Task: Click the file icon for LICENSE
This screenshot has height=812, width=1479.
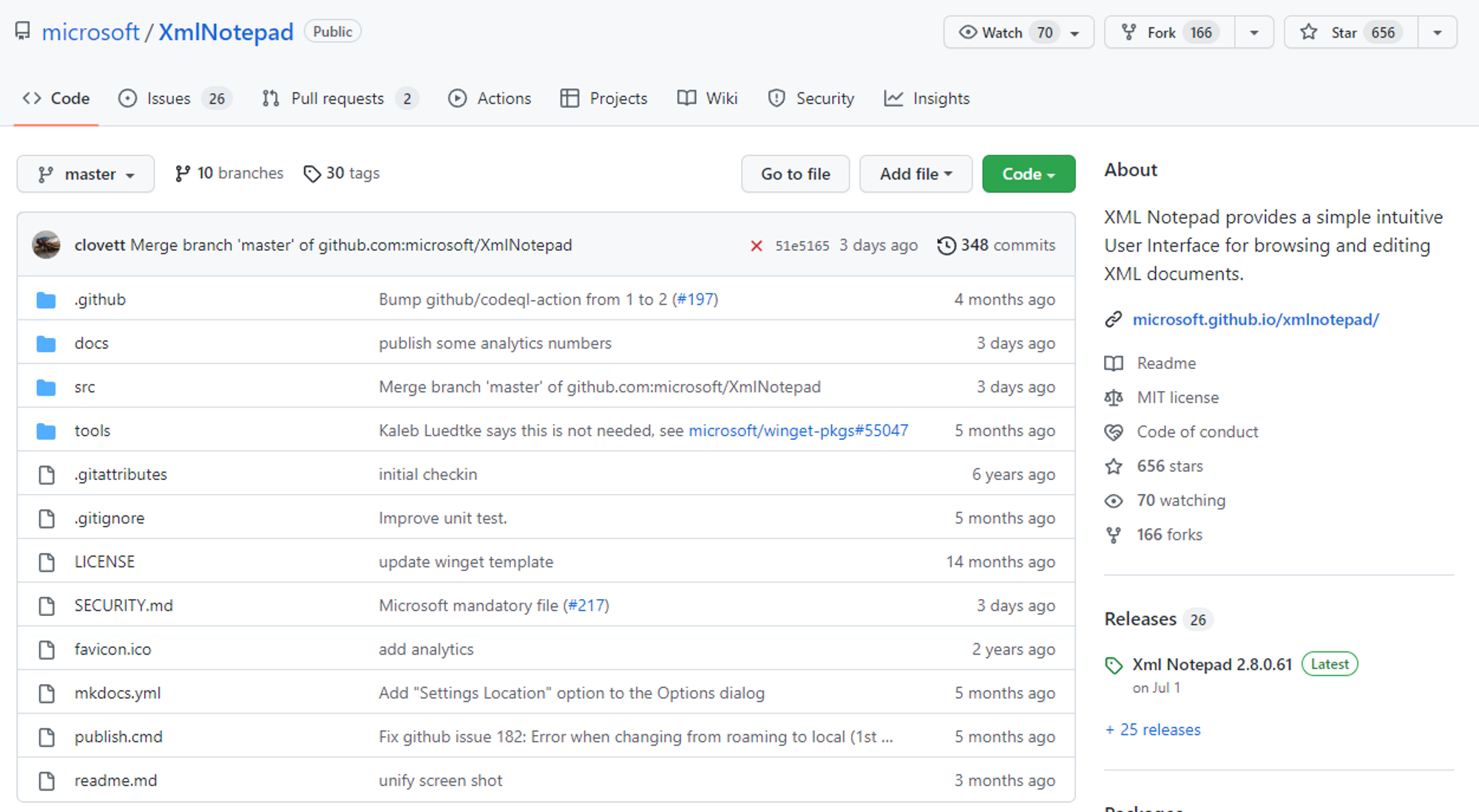Action: pyautogui.click(x=47, y=562)
